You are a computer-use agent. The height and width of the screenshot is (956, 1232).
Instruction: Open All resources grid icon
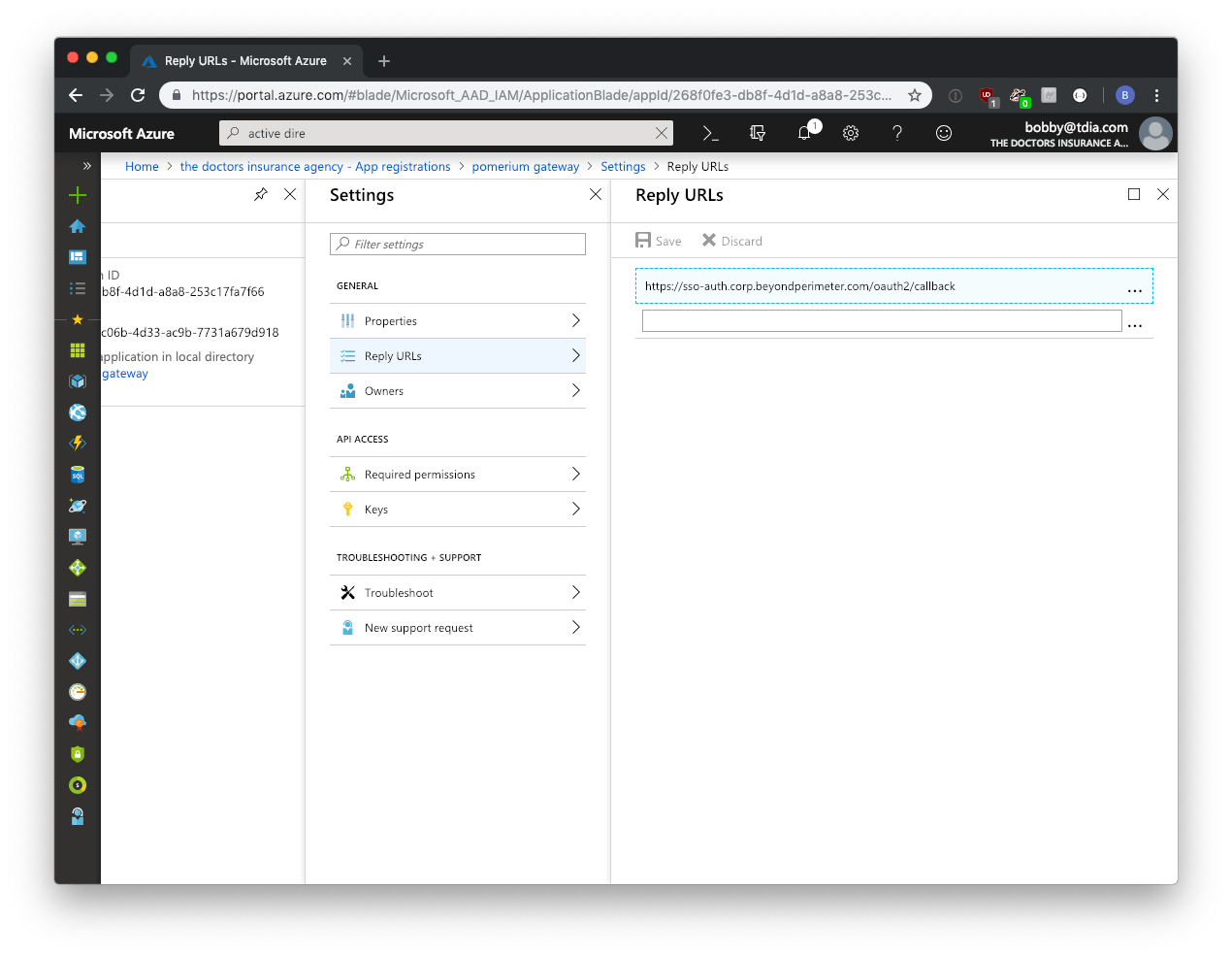(x=78, y=350)
